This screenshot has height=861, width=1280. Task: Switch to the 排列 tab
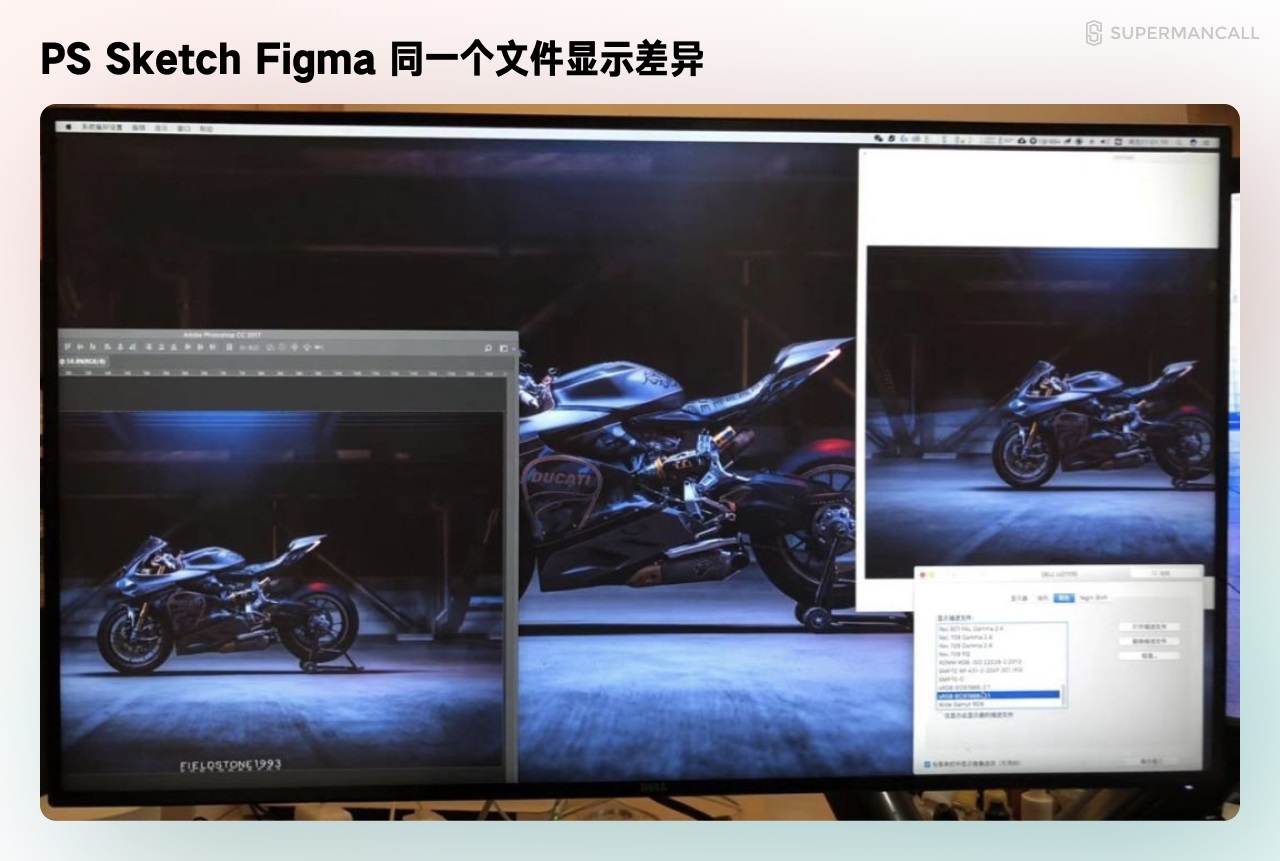(x=1043, y=598)
